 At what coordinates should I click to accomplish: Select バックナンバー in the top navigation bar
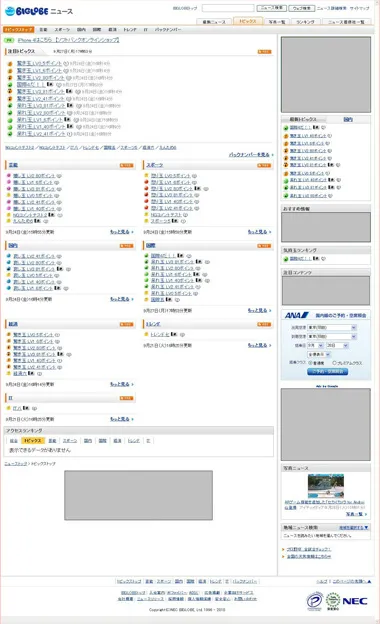pos(168,30)
